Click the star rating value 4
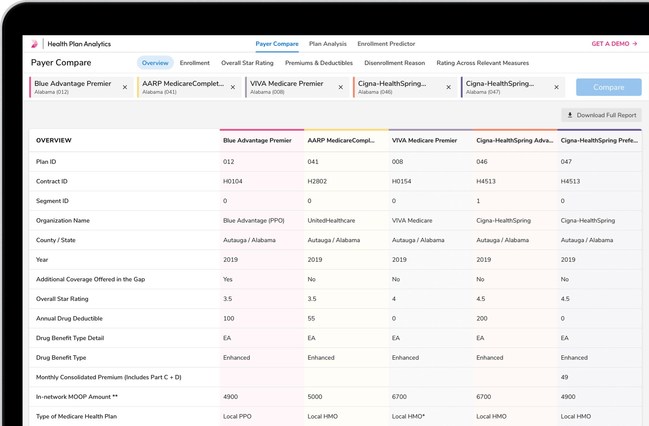This screenshot has height=426, width=649. 394,298
